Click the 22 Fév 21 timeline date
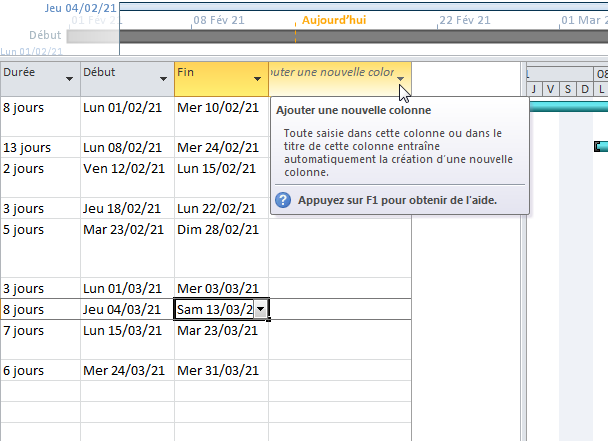 [465, 20]
